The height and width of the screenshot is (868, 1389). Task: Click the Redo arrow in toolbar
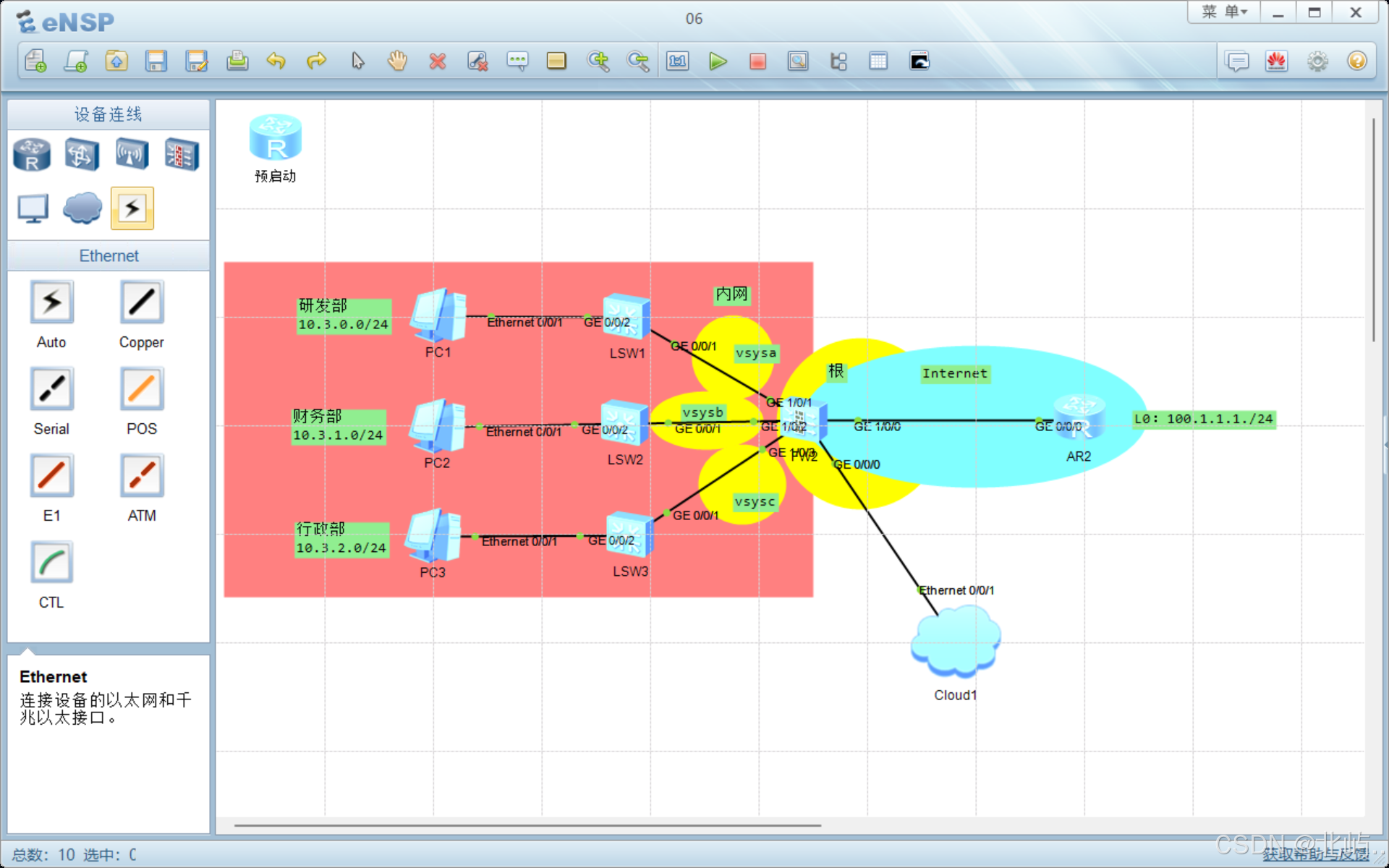click(x=316, y=61)
